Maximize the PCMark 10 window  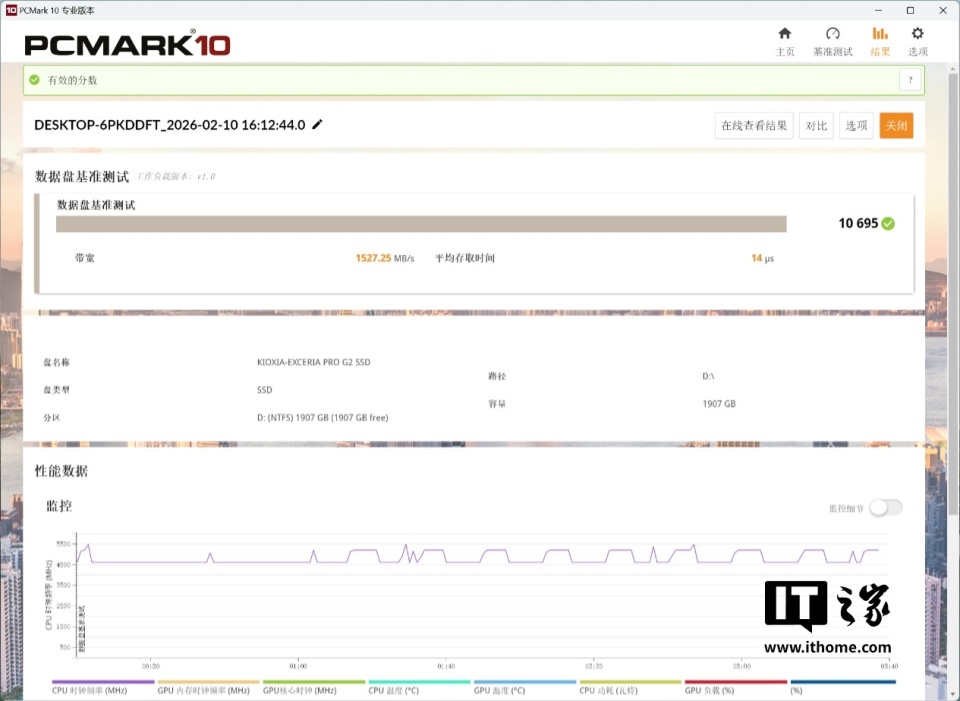coord(910,10)
